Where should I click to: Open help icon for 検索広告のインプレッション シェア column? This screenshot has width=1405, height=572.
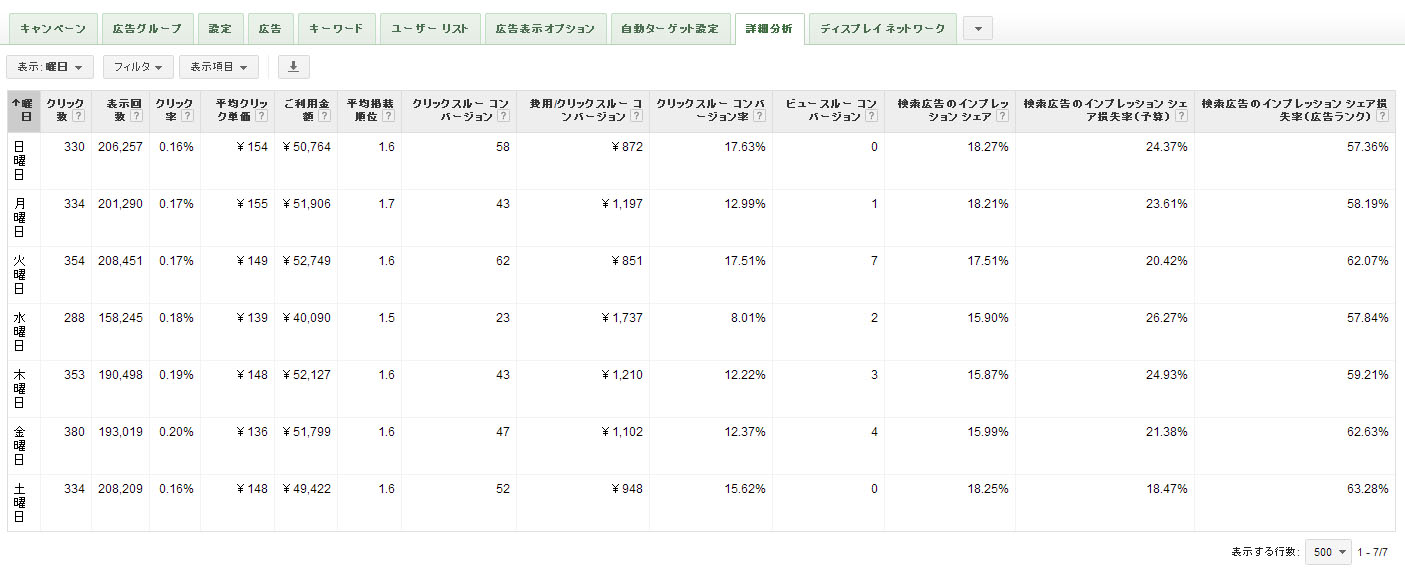tap(1002, 117)
